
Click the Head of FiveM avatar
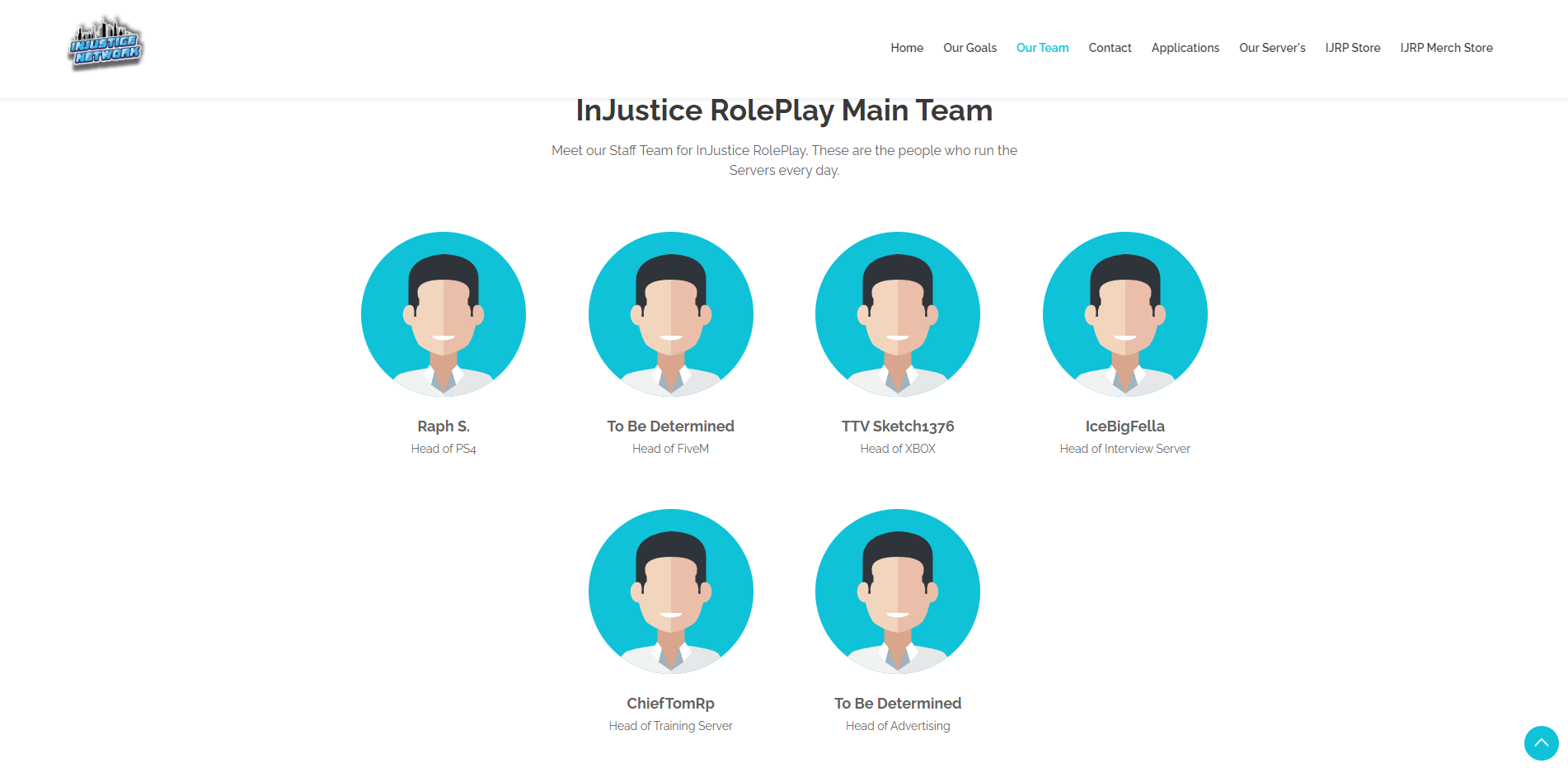[670, 314]
